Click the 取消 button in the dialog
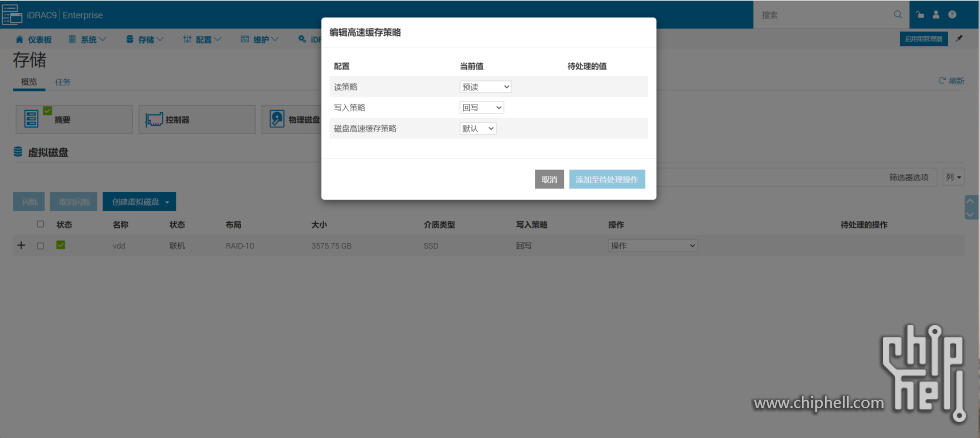This screenshot has width=980, height=438. pyautogui.click(x=549, y=179)
